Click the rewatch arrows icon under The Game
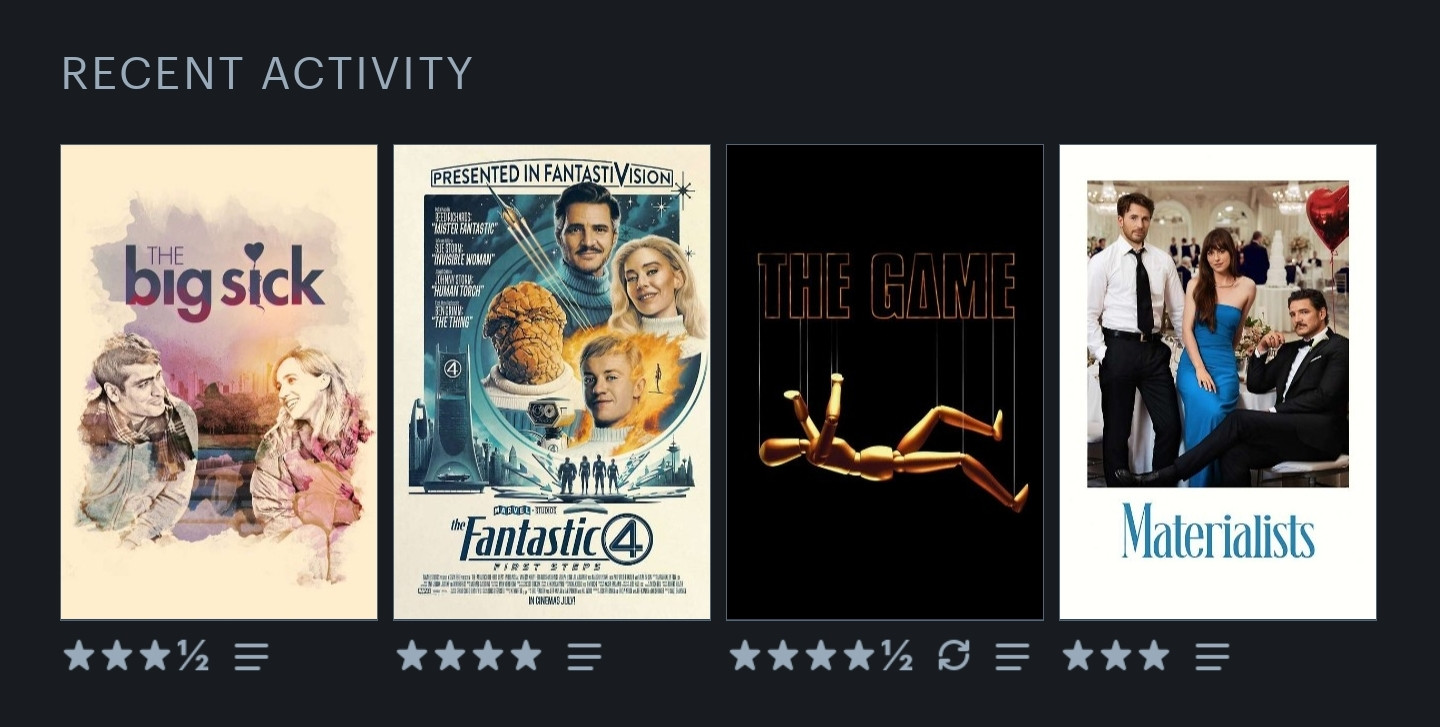 [x=954, y=656]
